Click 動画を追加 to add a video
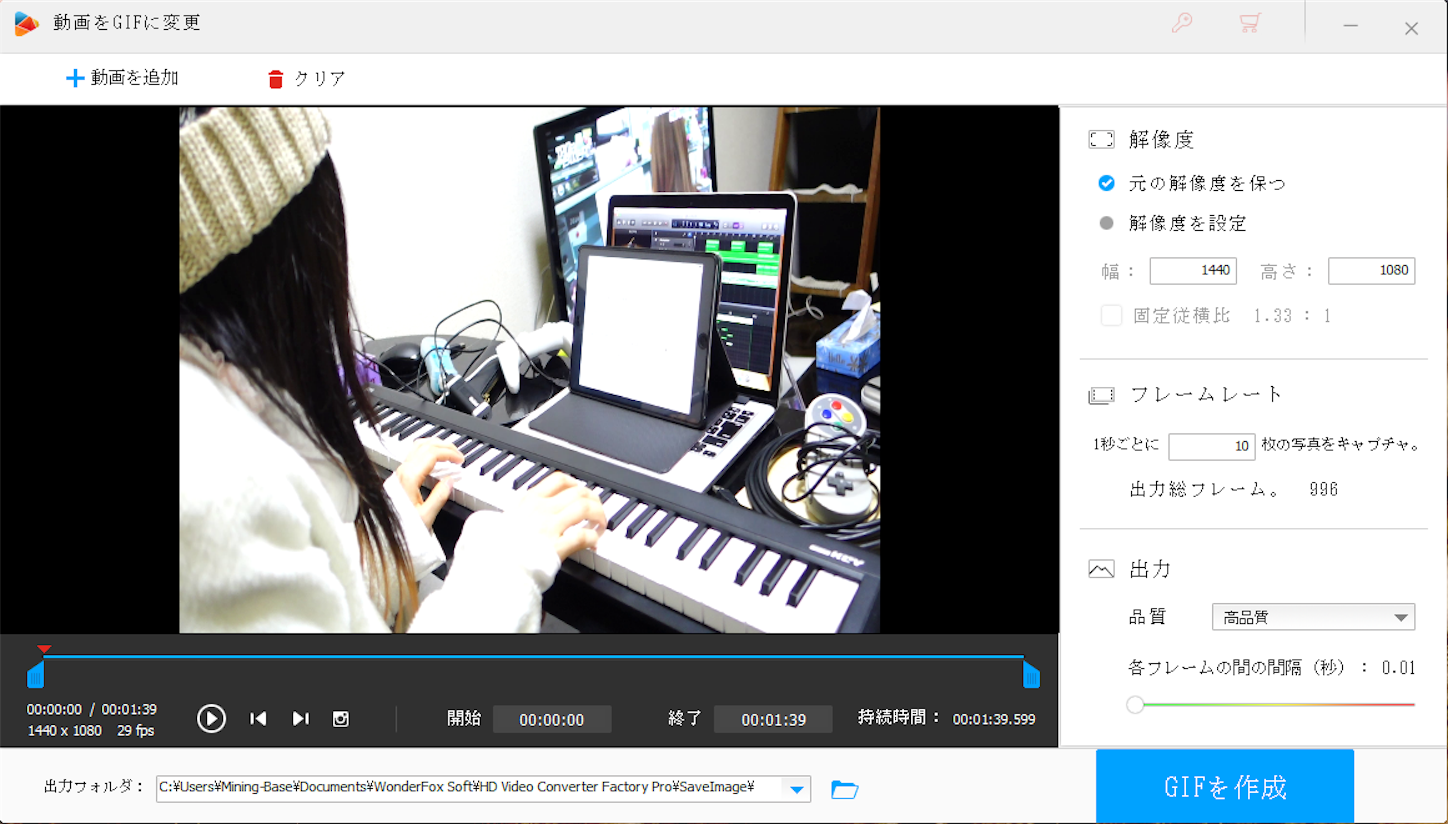This screenshot has height=824, width=1448. (121, 77)
